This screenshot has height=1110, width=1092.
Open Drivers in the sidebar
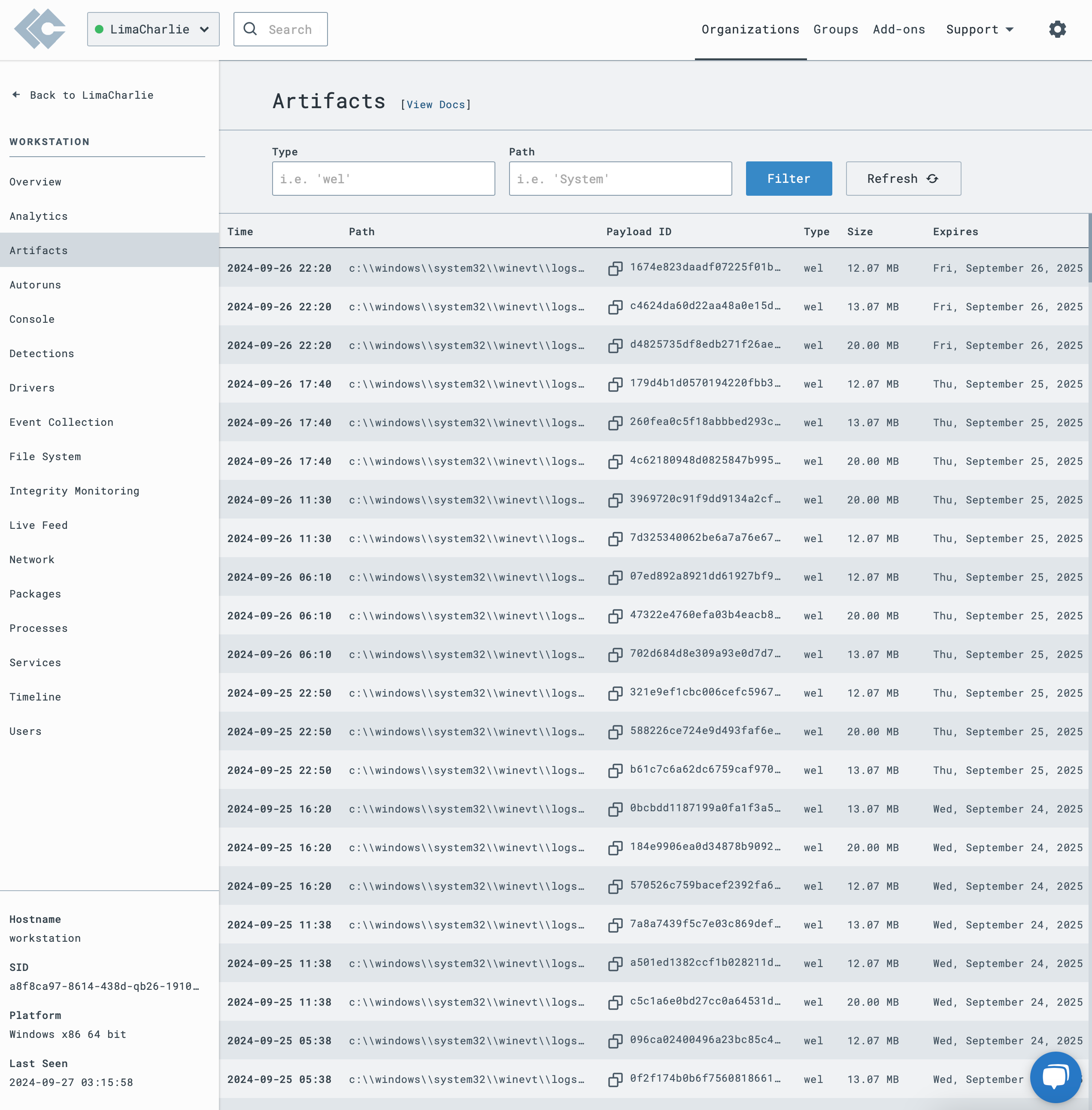click(109, 388)
